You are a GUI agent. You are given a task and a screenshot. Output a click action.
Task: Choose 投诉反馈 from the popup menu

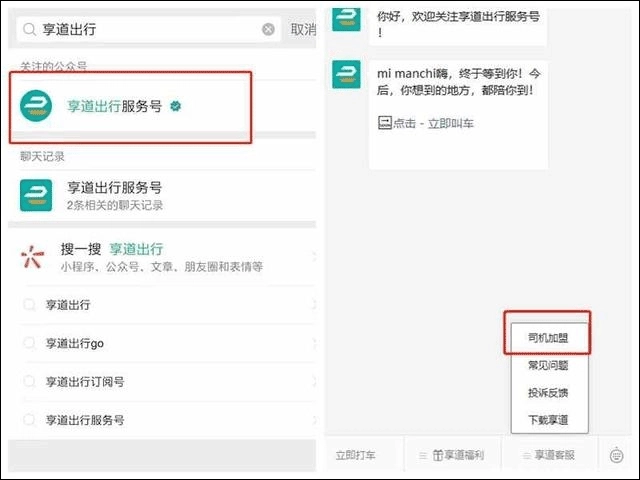pos(547,392)
